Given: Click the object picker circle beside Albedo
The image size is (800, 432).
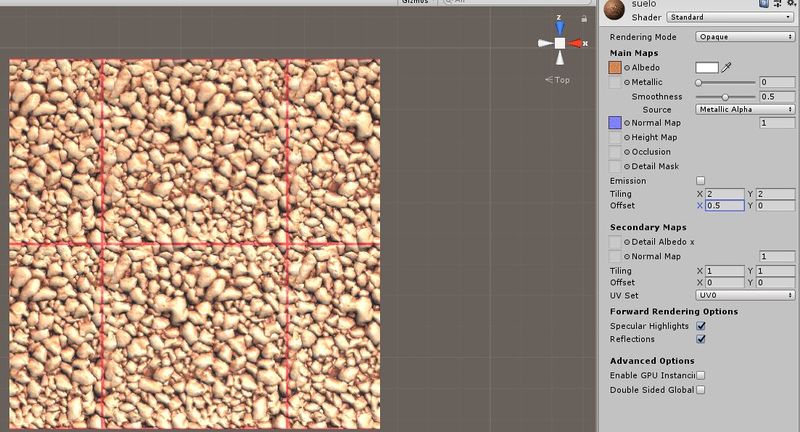Looking at the screenshot, I should point(627,68).
